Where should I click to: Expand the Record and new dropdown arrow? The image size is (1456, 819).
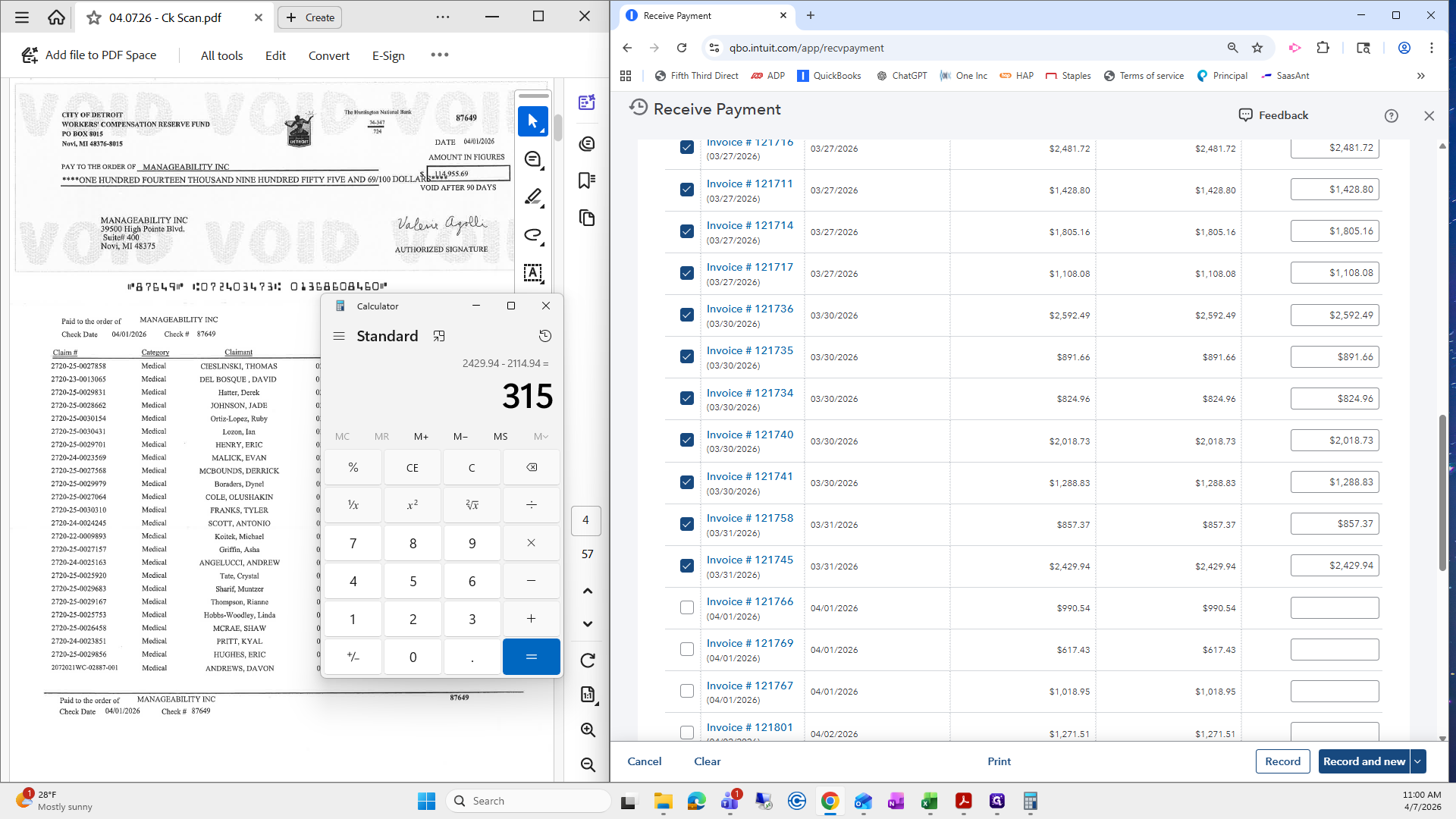click(1417, 761)
